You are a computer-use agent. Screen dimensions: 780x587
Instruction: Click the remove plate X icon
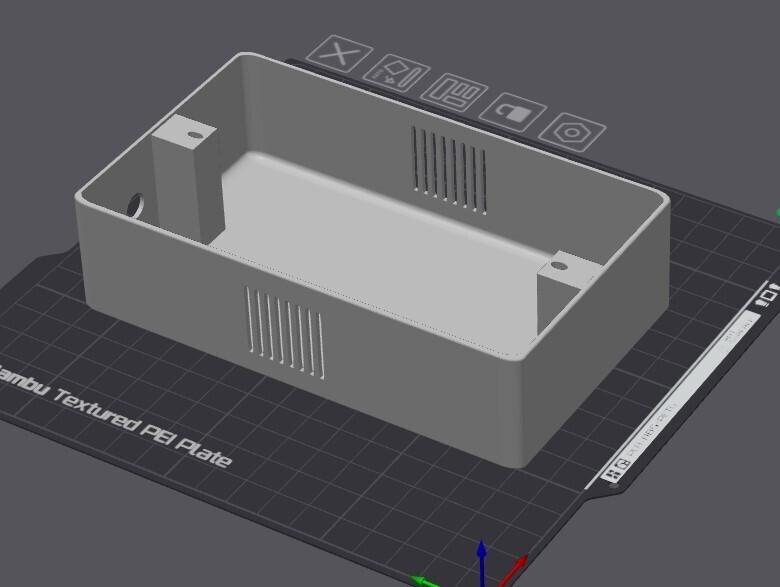pyautogui.click(x=340, y=54)
